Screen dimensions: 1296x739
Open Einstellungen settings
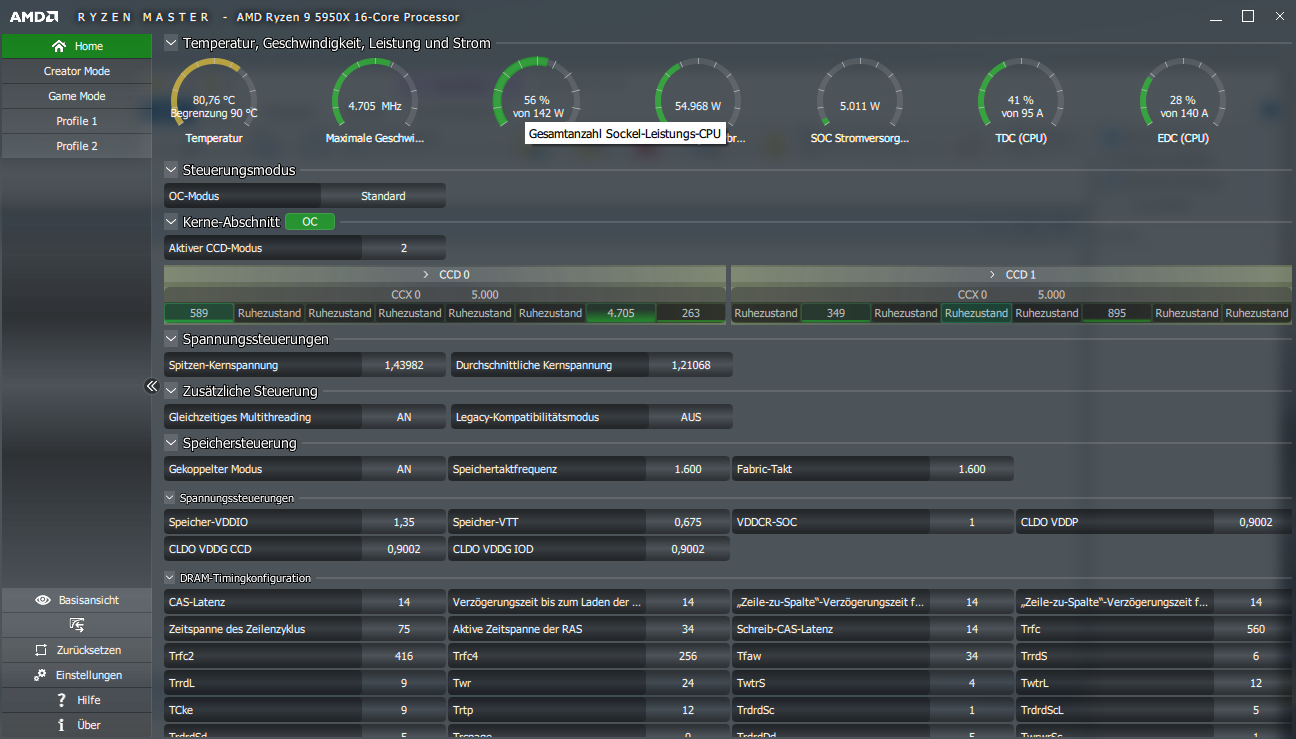point(76,675)
